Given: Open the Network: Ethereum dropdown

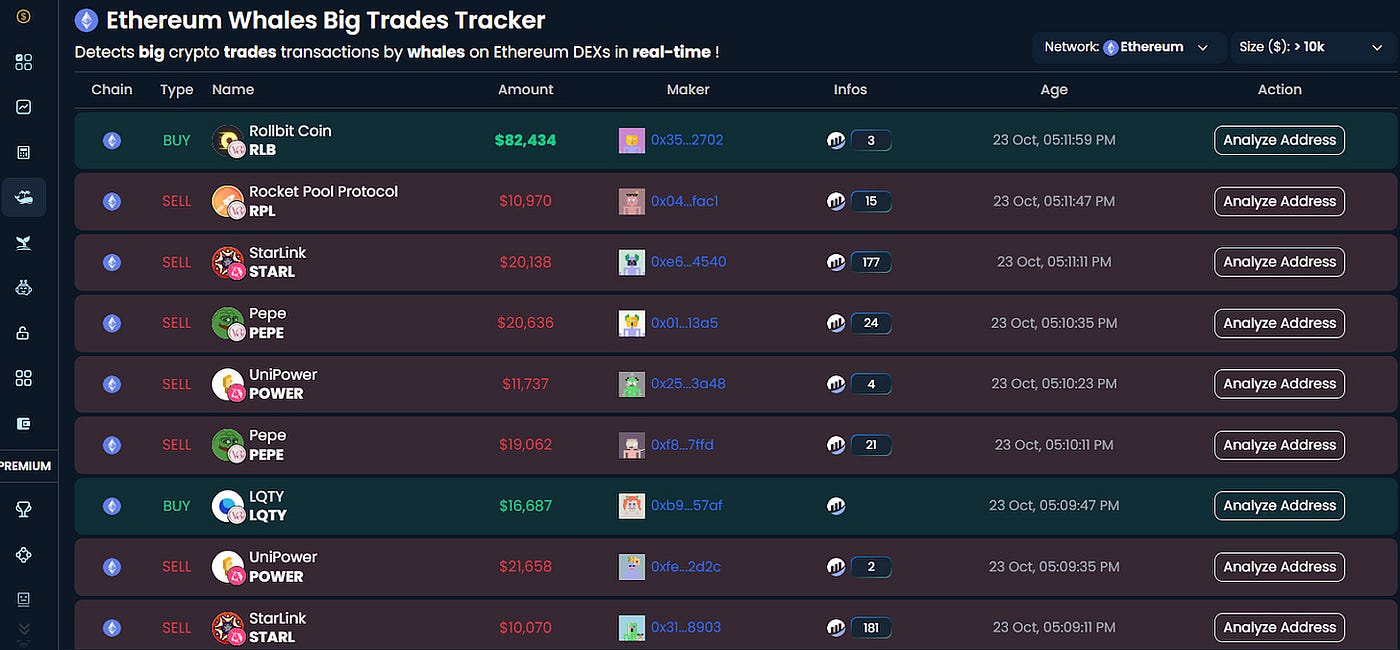Looking at the screenshot, I should (1128, 46).
